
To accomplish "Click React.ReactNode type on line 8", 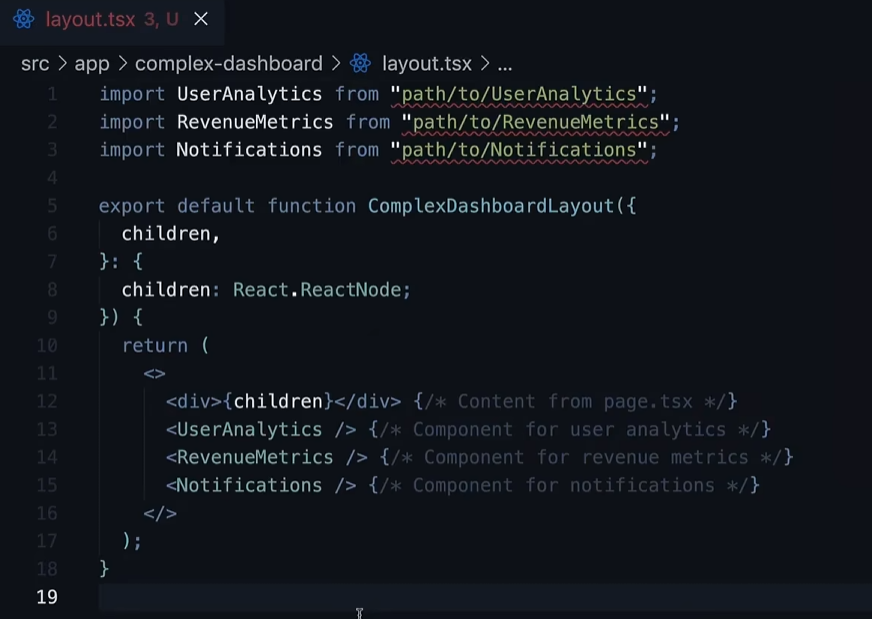I will pos(317,290).
